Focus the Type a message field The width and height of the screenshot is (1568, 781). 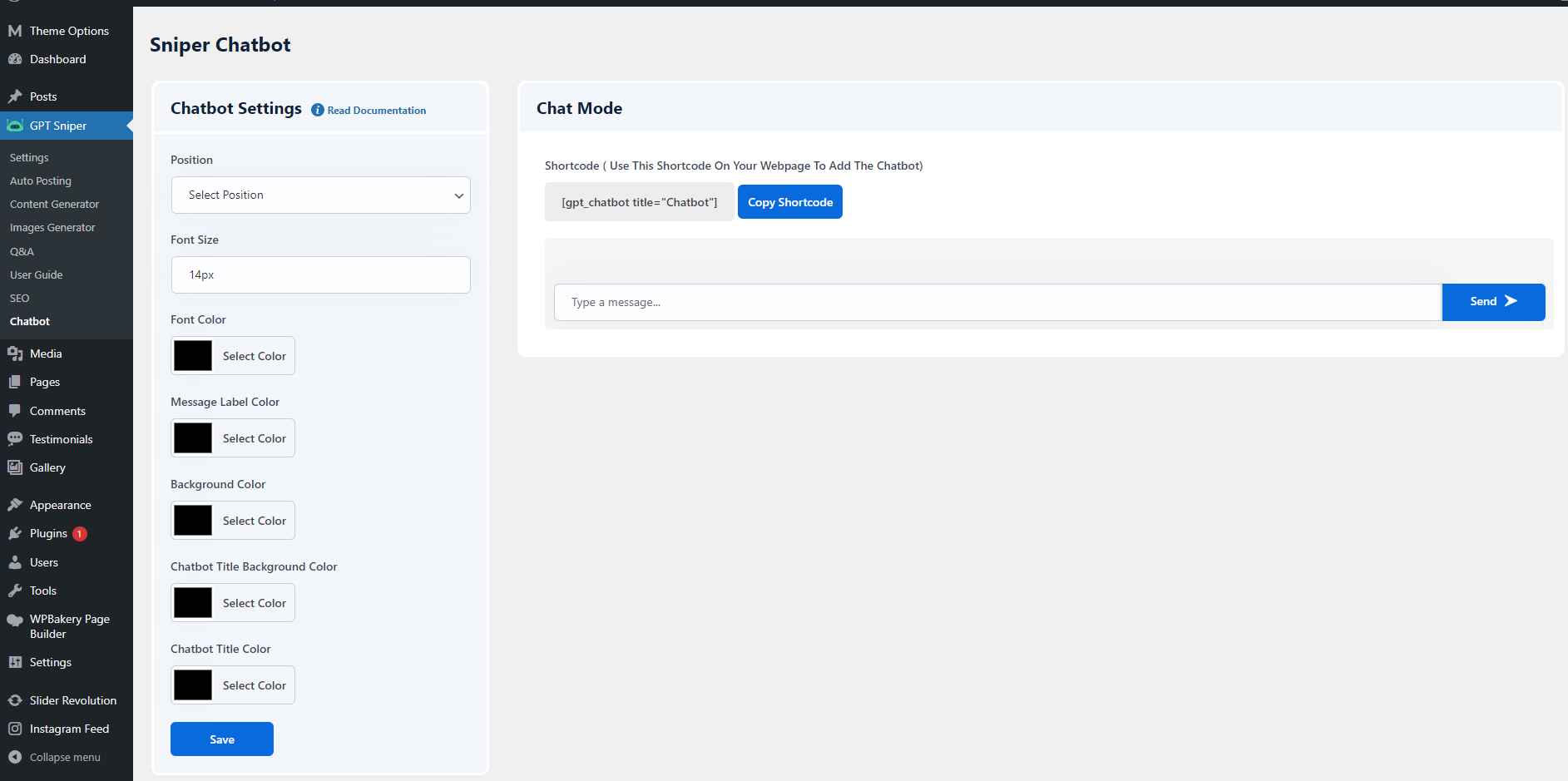[997, 302]
